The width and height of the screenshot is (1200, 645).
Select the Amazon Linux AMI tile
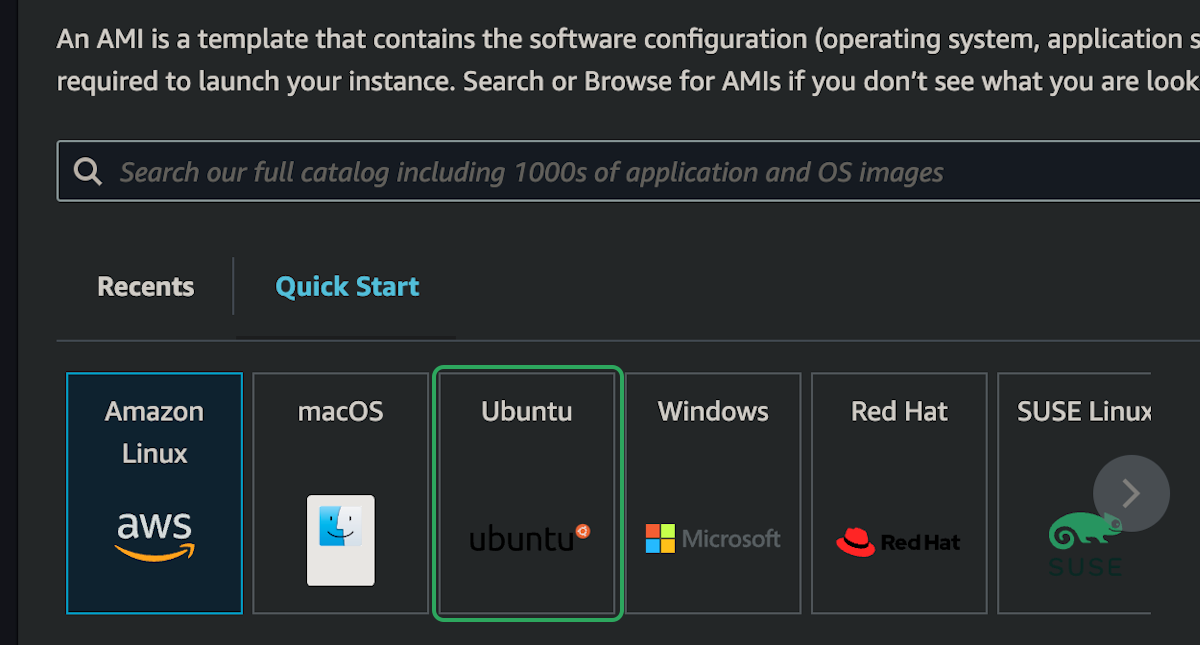click(155, 493)
